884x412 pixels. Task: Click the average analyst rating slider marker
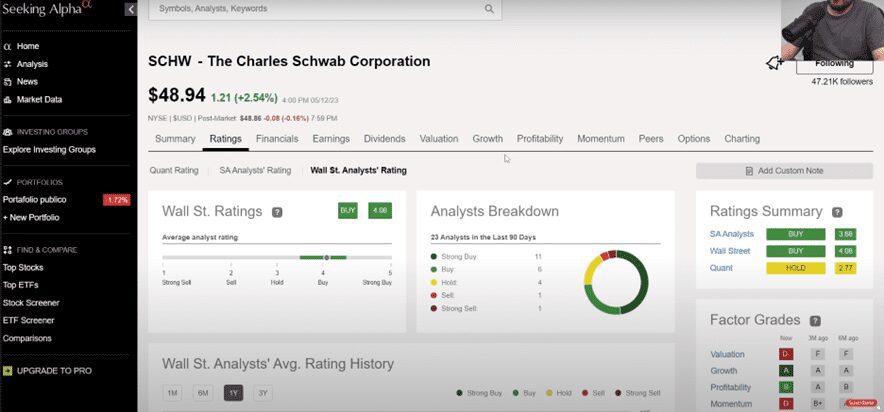326,257
